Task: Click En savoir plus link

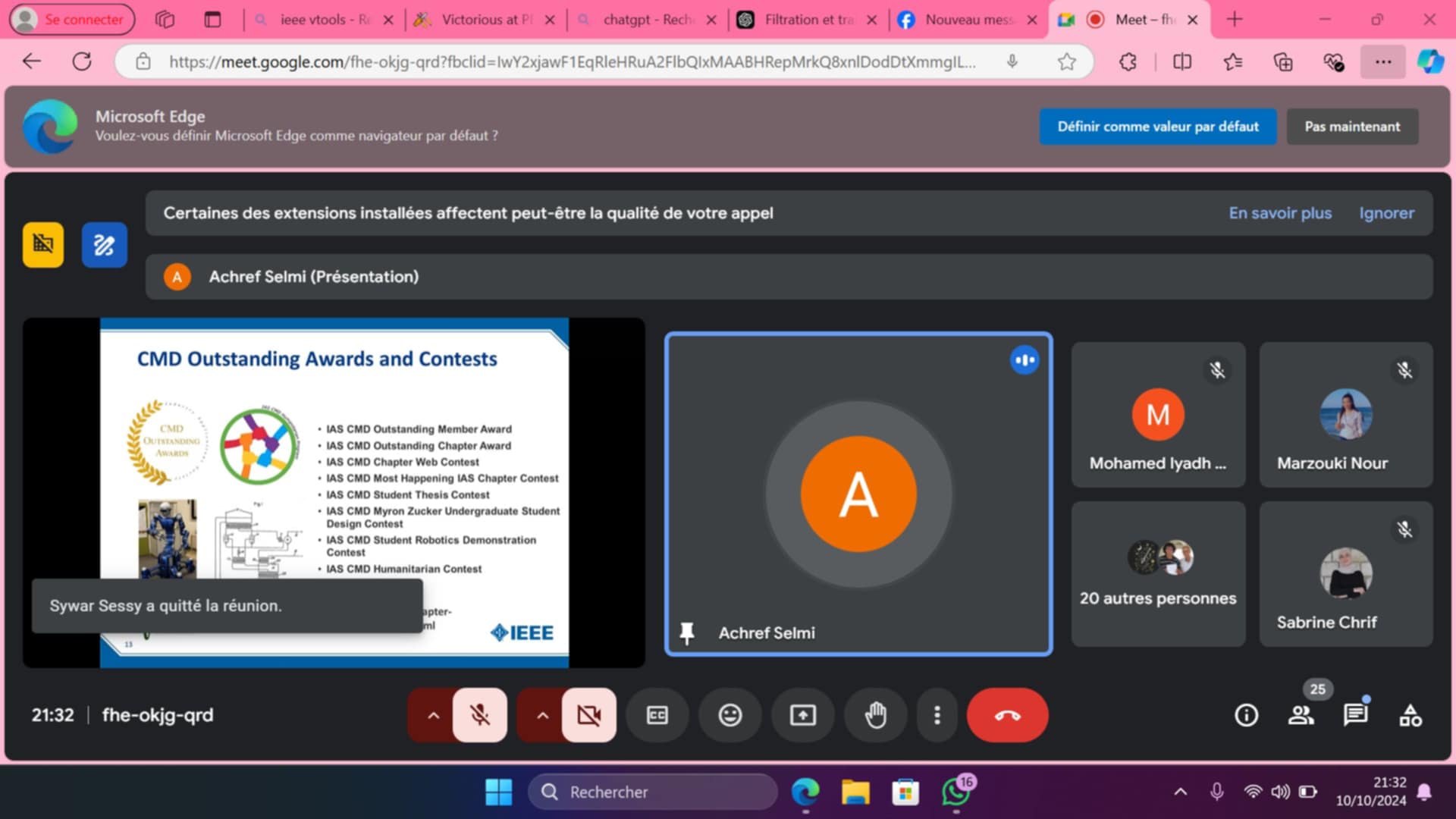Action: click(x=1280, y=213)
